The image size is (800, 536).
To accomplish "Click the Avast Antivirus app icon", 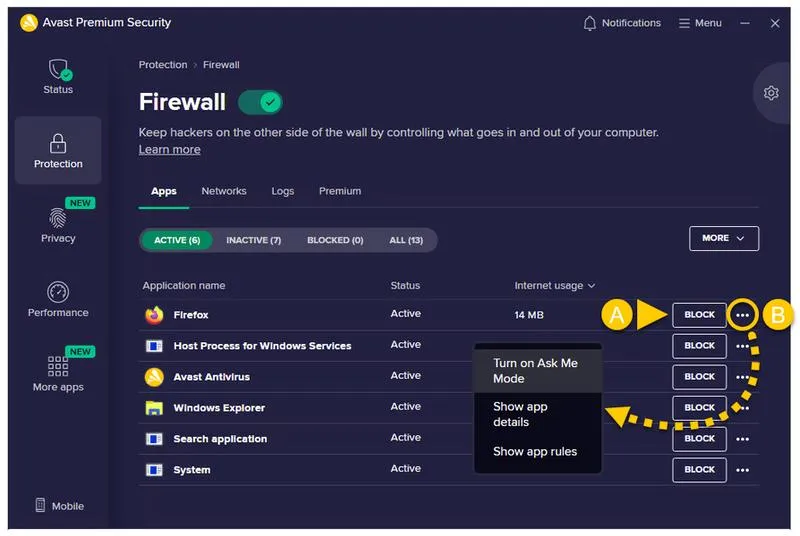I will 154,377.
